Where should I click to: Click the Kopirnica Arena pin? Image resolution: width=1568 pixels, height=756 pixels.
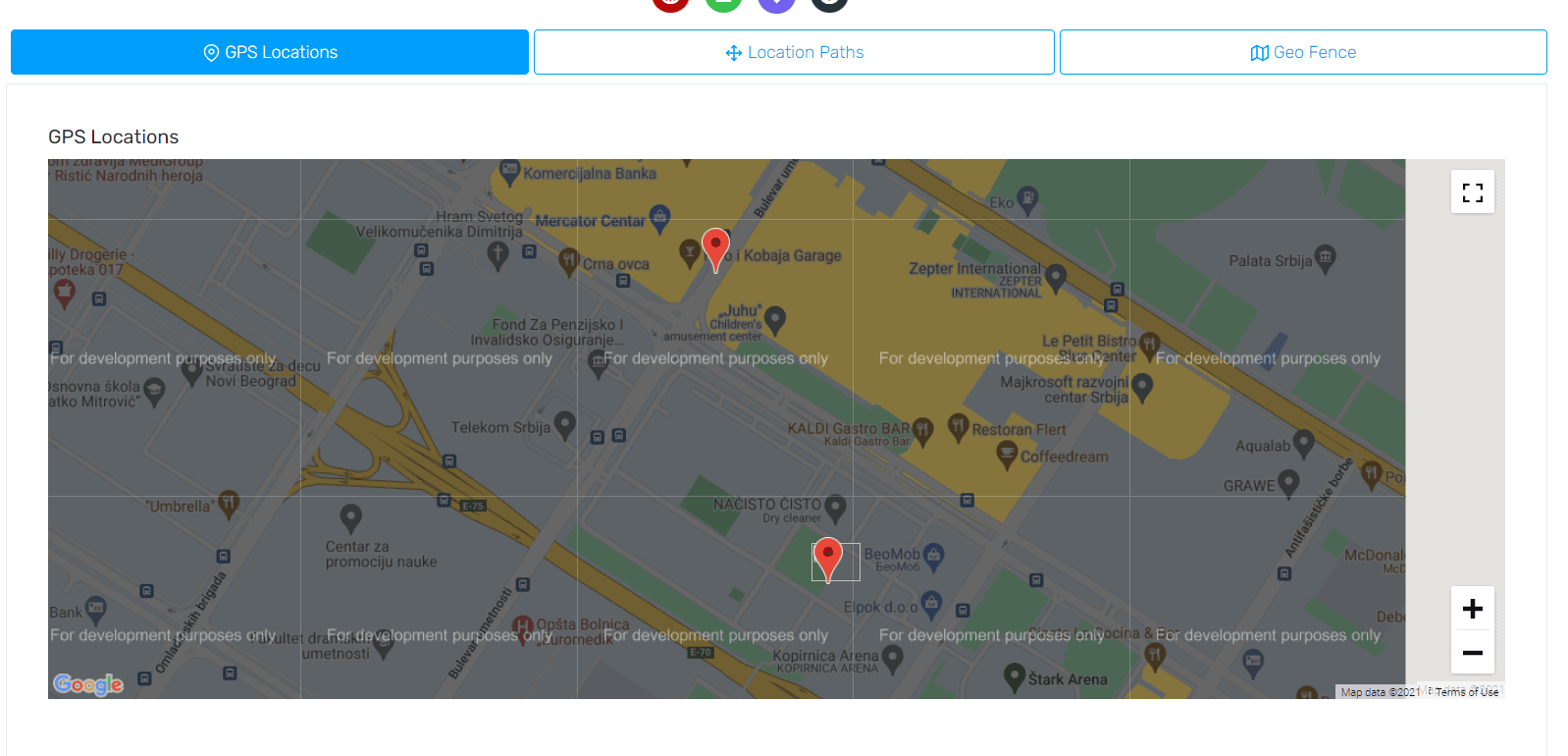click(892, 659)
